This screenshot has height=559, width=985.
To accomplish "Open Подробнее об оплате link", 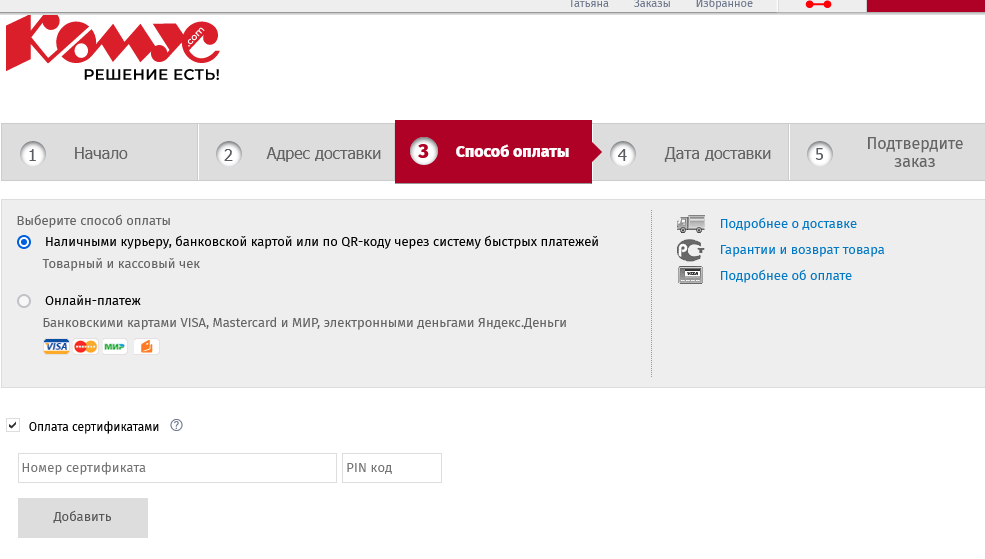I will pyautogui.click(x=785, y=276).
